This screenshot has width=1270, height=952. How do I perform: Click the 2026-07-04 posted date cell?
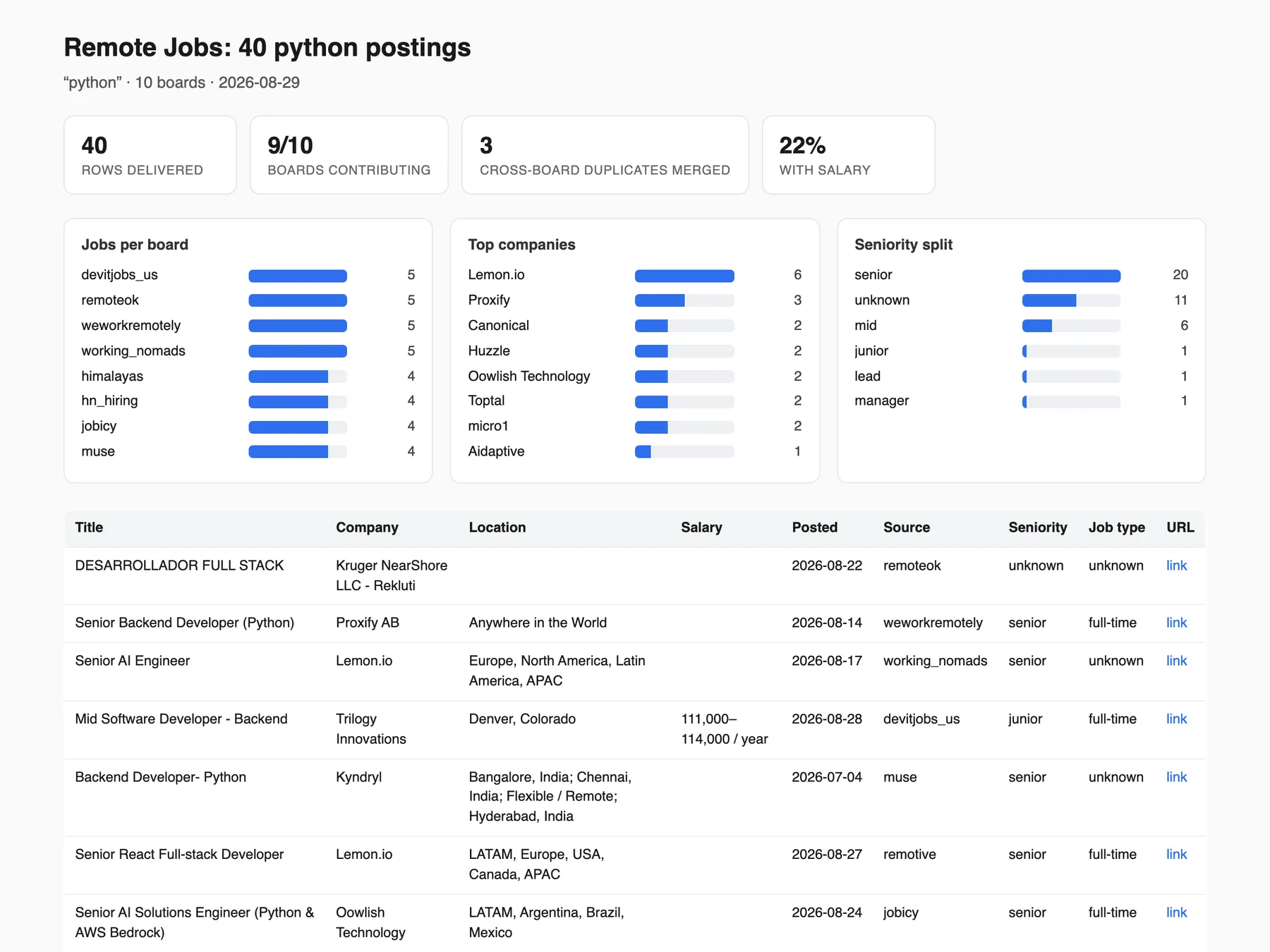point(827,777)
